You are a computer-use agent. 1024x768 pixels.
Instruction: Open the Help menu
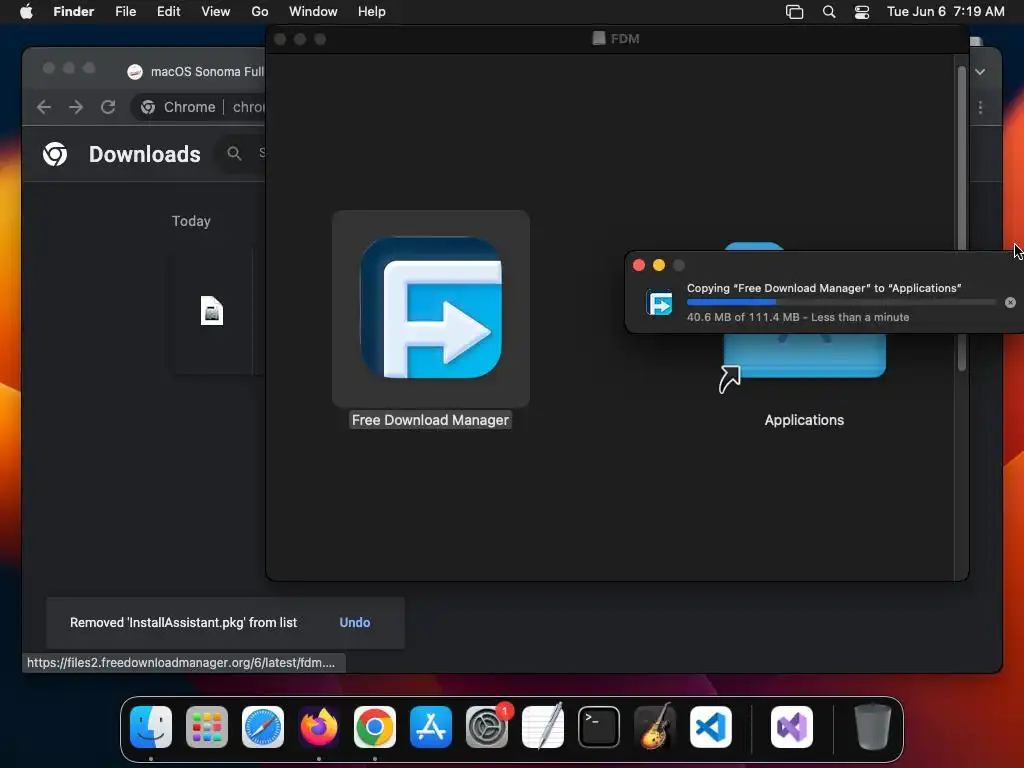372,12
